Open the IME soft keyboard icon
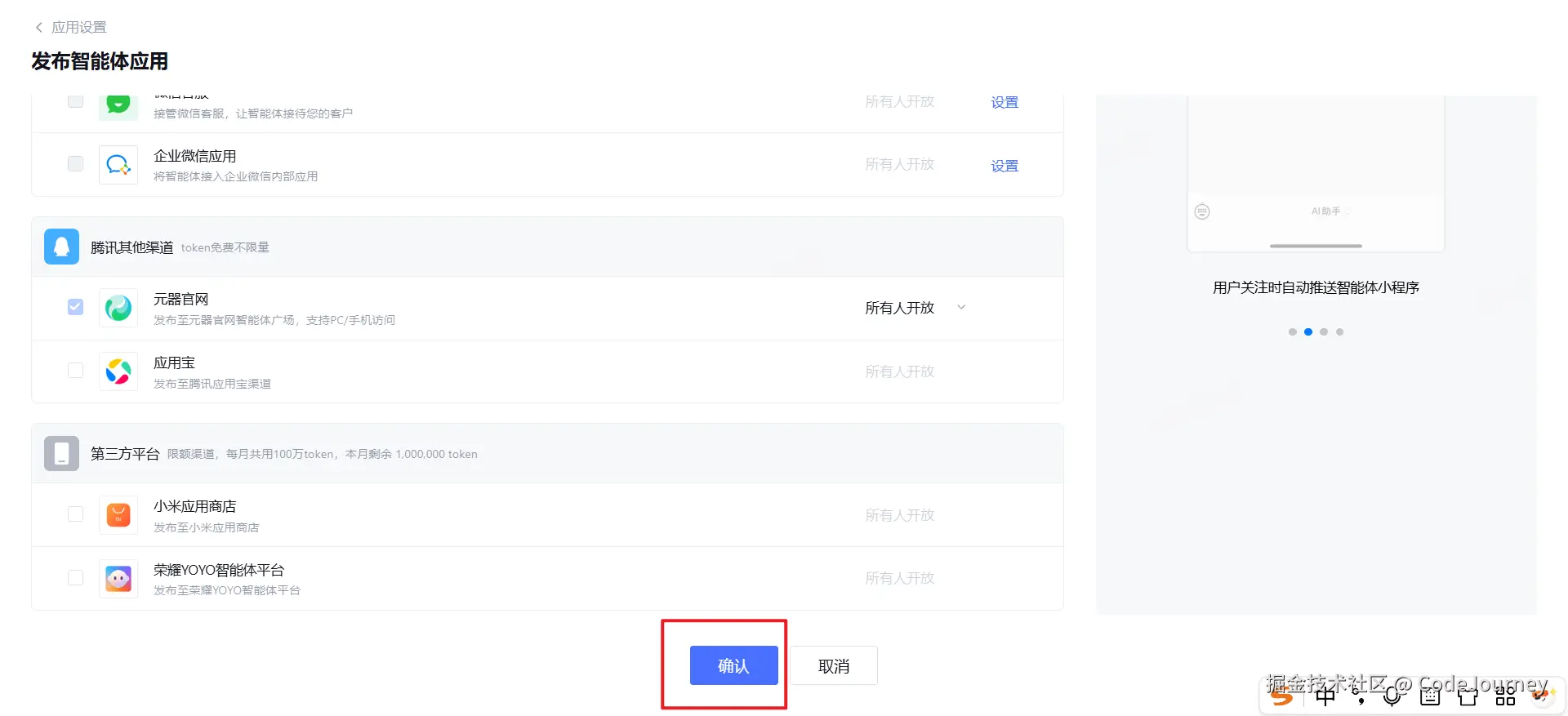Screen dimensions: 1568x716 point(1430,696)
